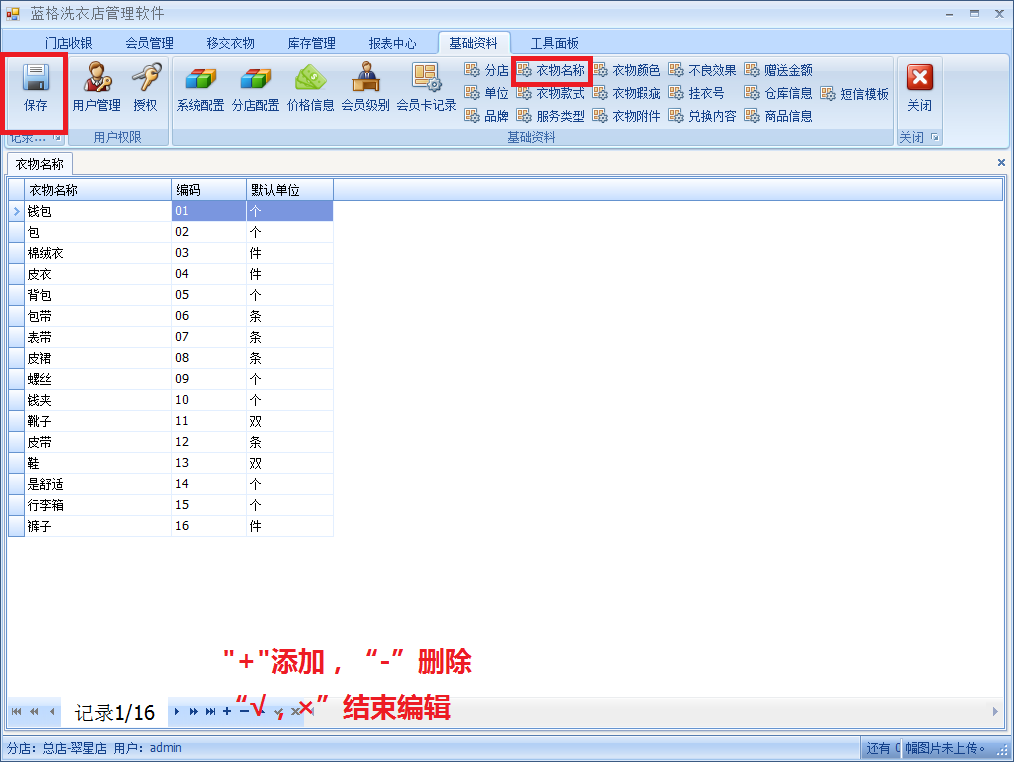Open 衣物款式 clothing styles
The image size is (1014, 762).
tap(551, 93)
